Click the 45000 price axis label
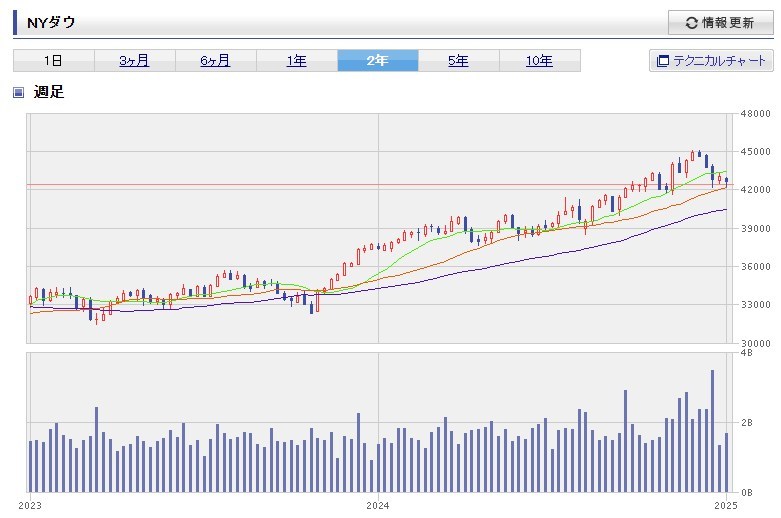Screen dimensions: 781x518 tap(753, 152)
